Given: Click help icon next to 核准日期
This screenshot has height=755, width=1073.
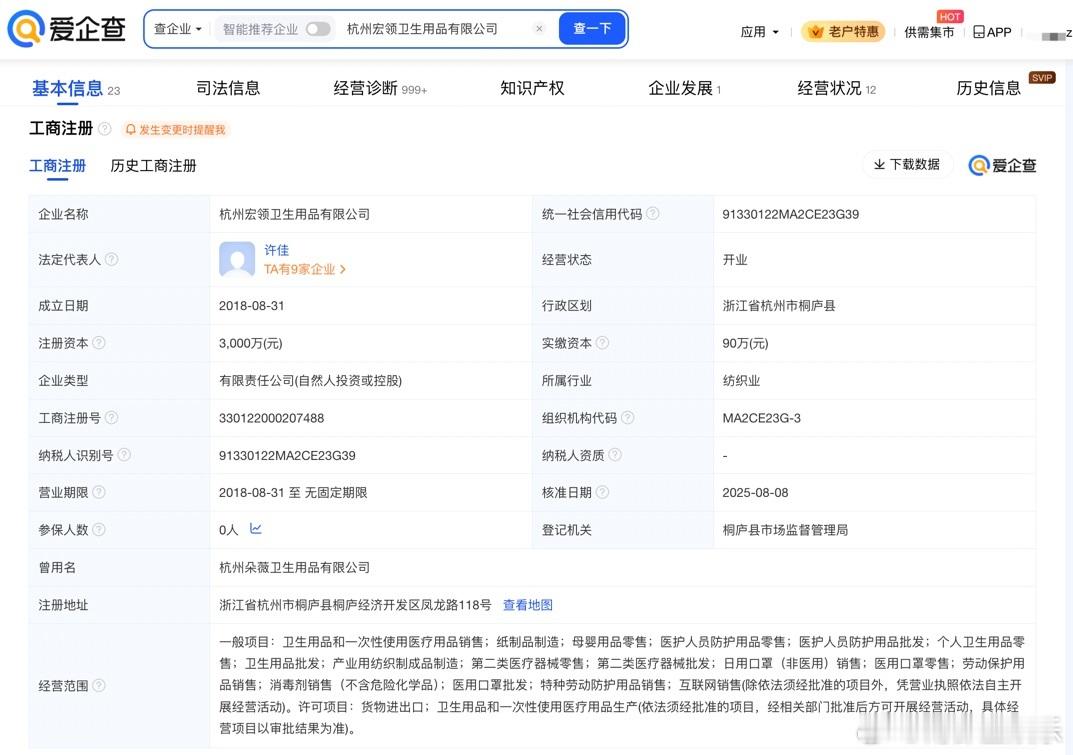Looking at the screenshot, I should (x=603, y=491).
